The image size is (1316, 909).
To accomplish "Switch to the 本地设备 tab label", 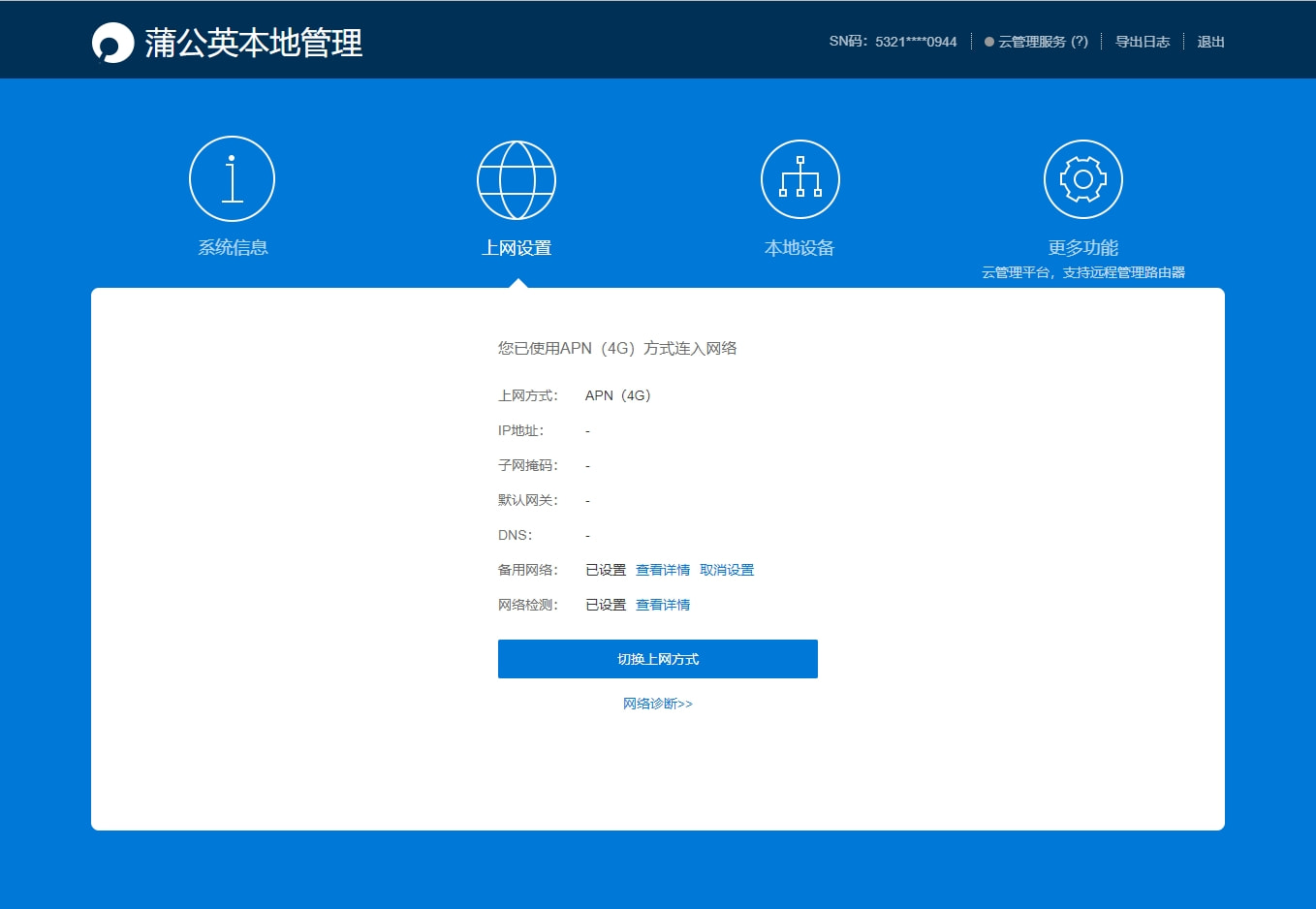I will [x=799, y=248].
